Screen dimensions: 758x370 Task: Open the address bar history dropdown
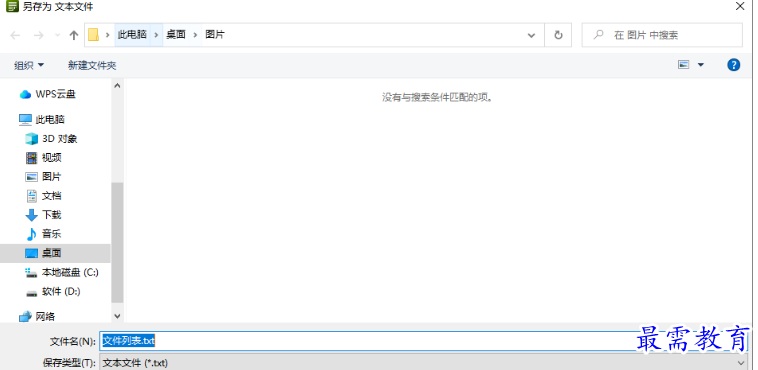(531, 35)
